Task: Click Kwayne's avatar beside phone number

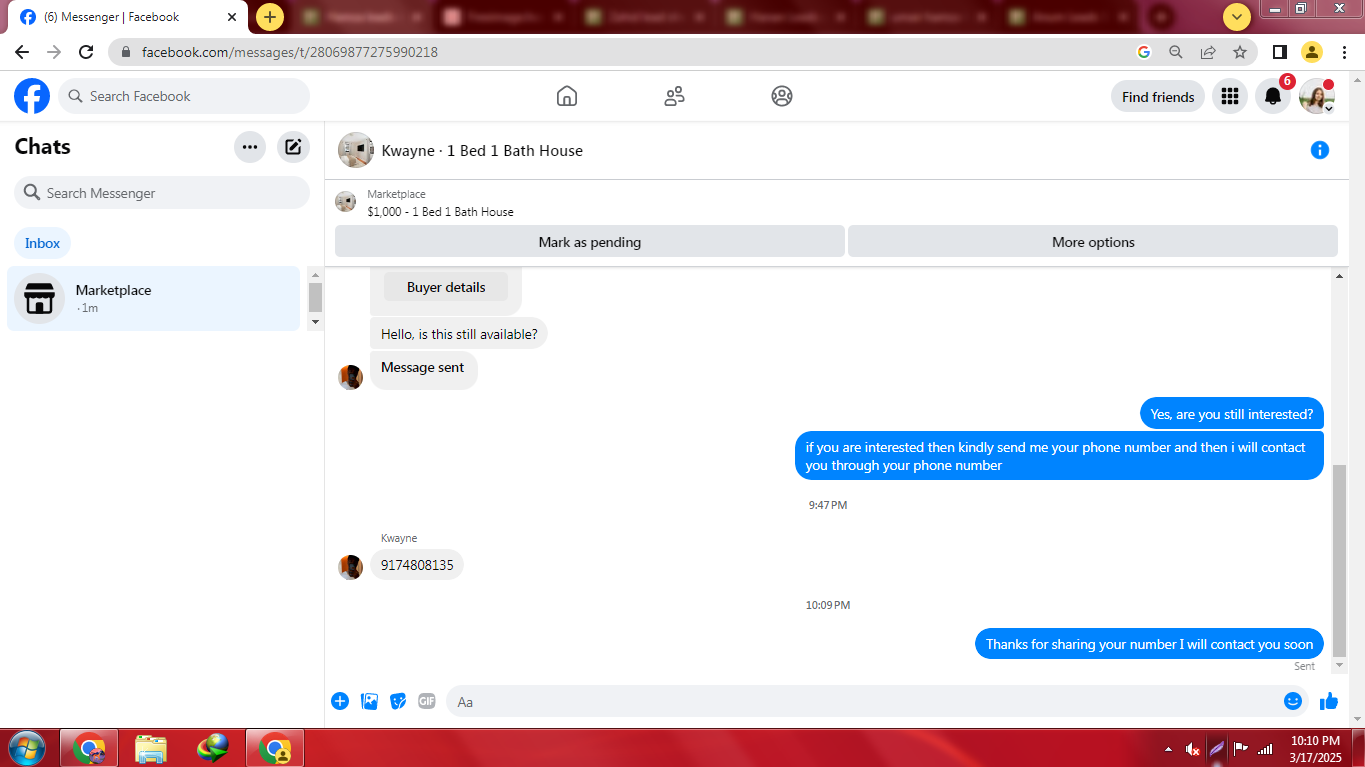Action: tap(350, 567)
